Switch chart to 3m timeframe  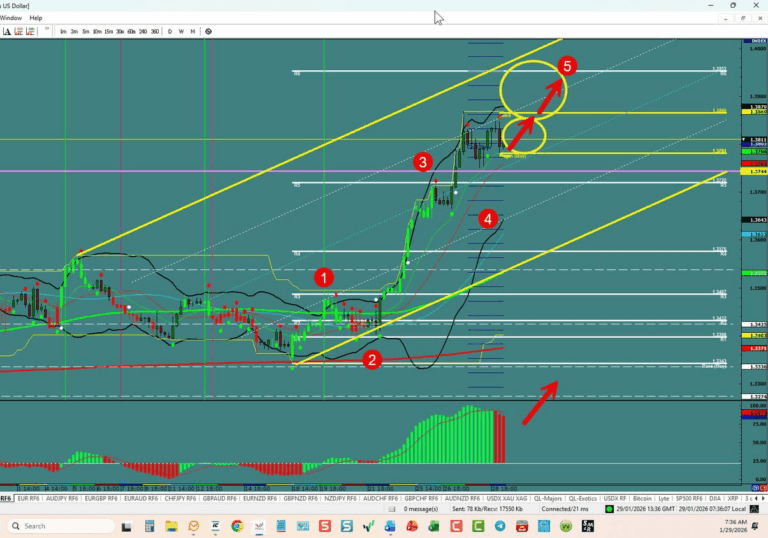point(74,31)
